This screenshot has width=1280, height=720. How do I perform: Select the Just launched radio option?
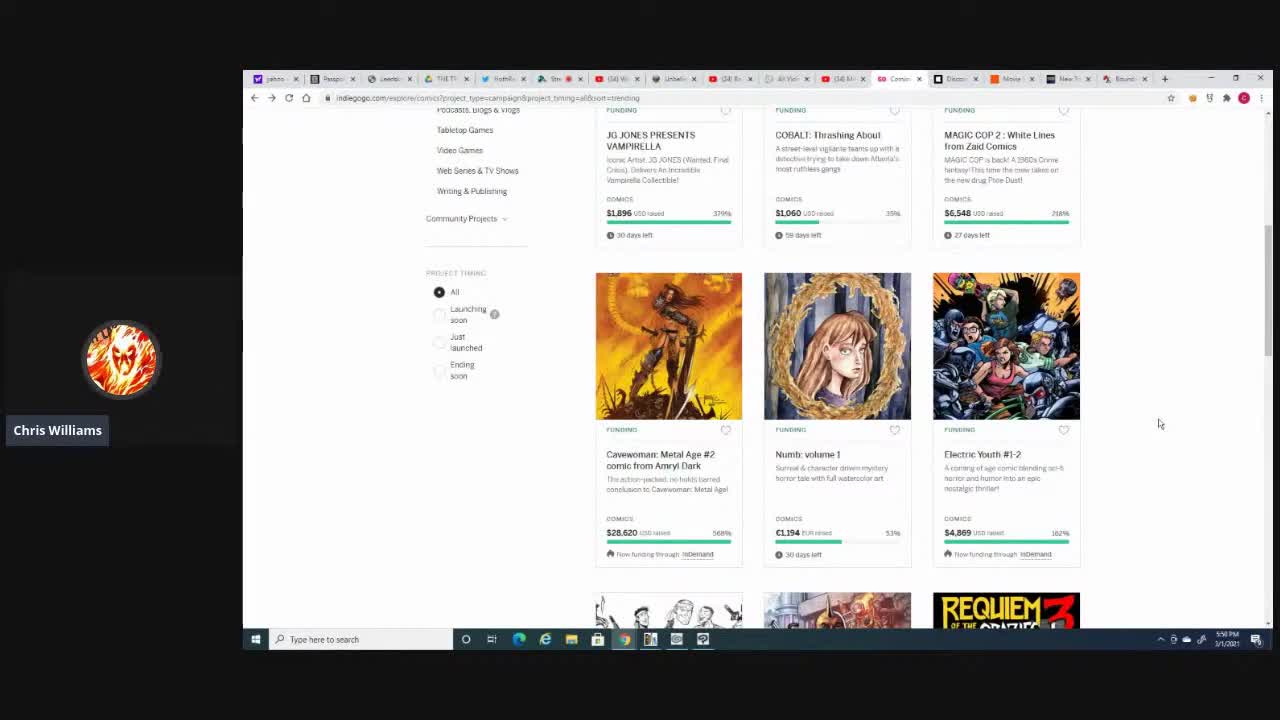(439, 342)
